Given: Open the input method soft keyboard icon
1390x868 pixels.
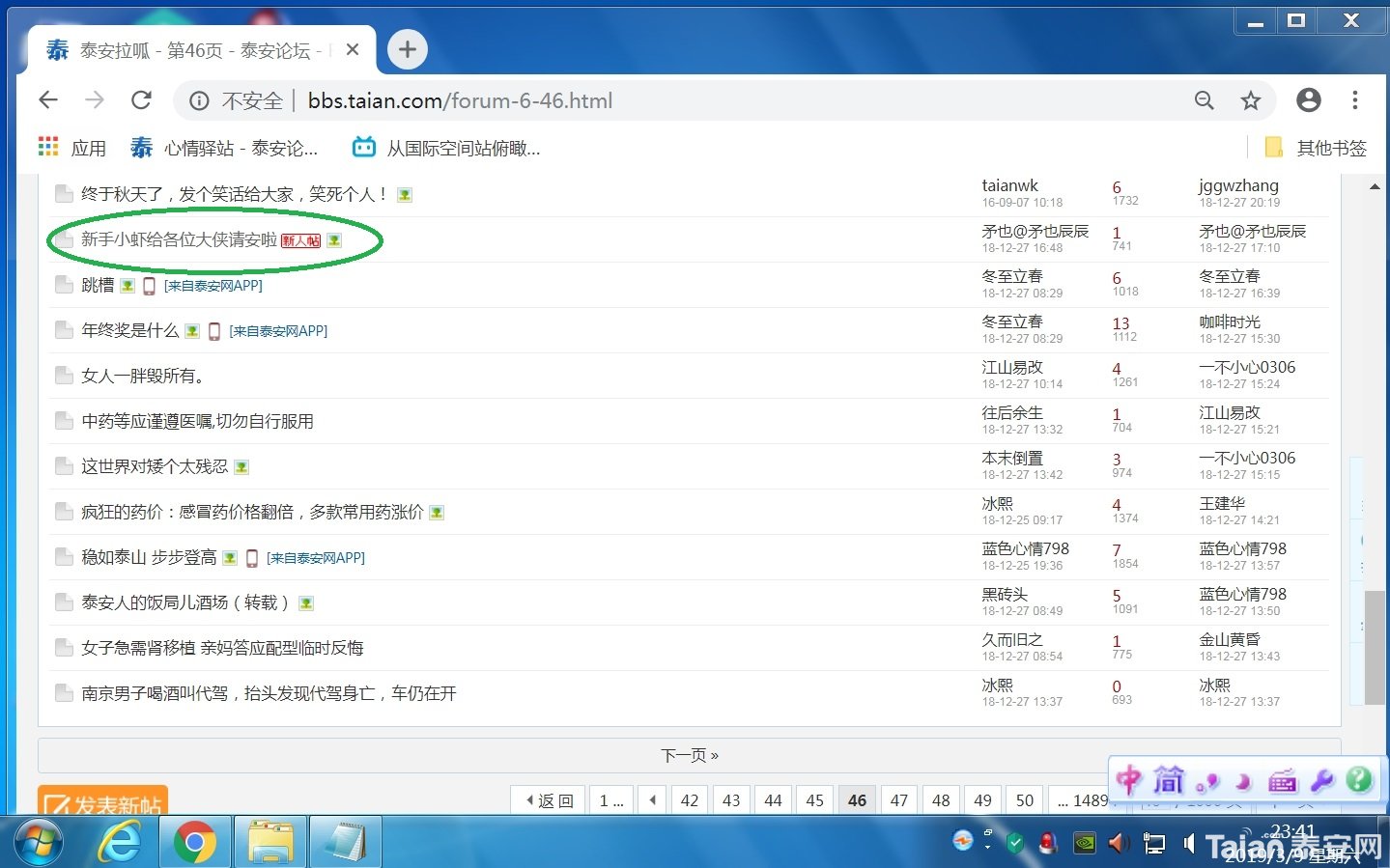Looking at the screenshot, I should [1284, 780].
